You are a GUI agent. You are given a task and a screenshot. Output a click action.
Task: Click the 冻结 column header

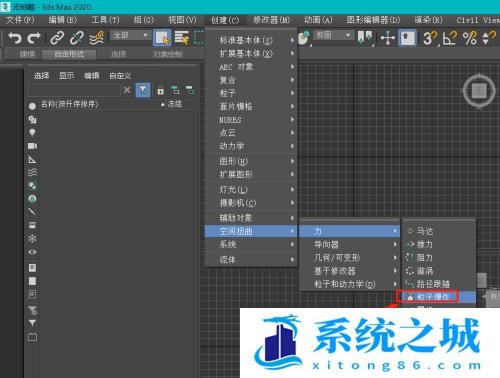tap(174, 104)
